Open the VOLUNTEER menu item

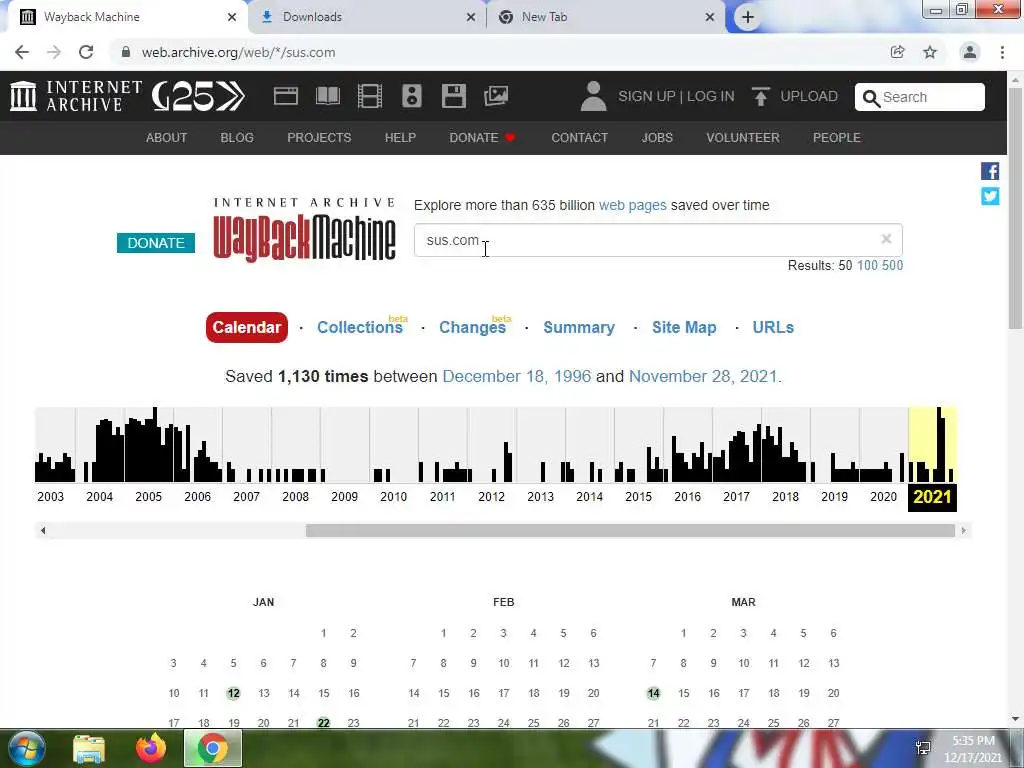pos(743,138)
